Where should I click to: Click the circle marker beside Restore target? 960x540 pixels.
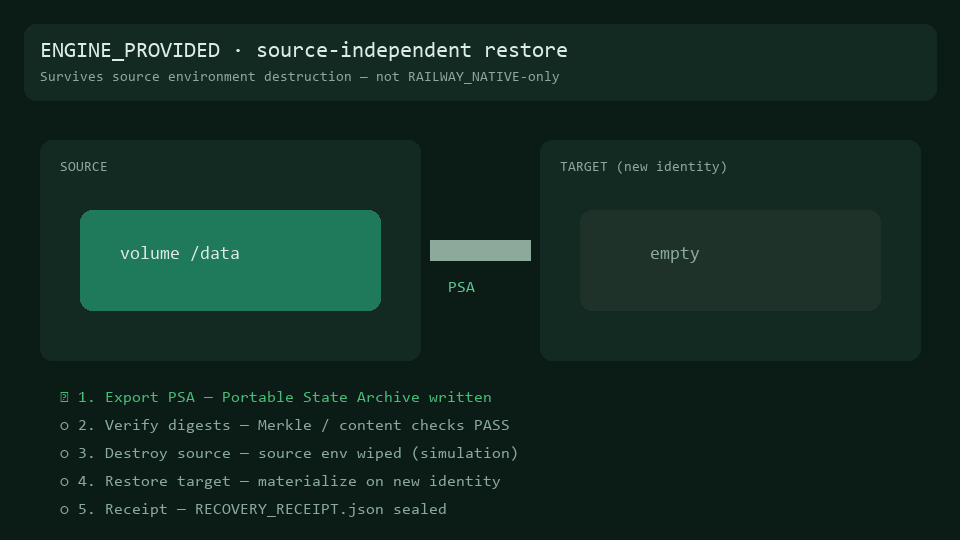[x=64, y=482]
